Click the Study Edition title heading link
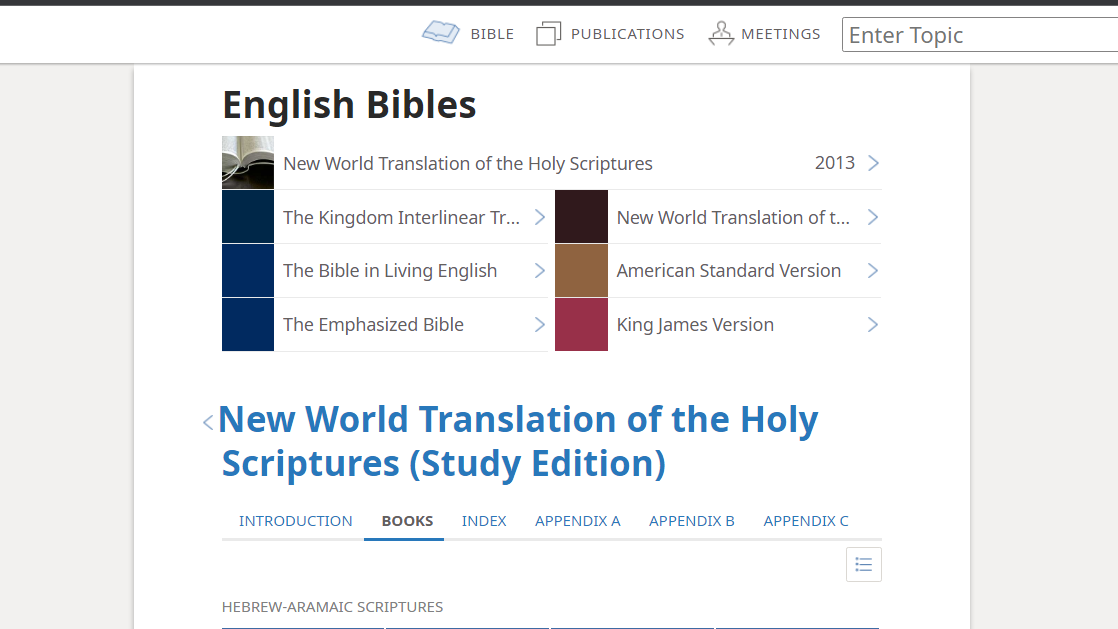 pos(519,441)
